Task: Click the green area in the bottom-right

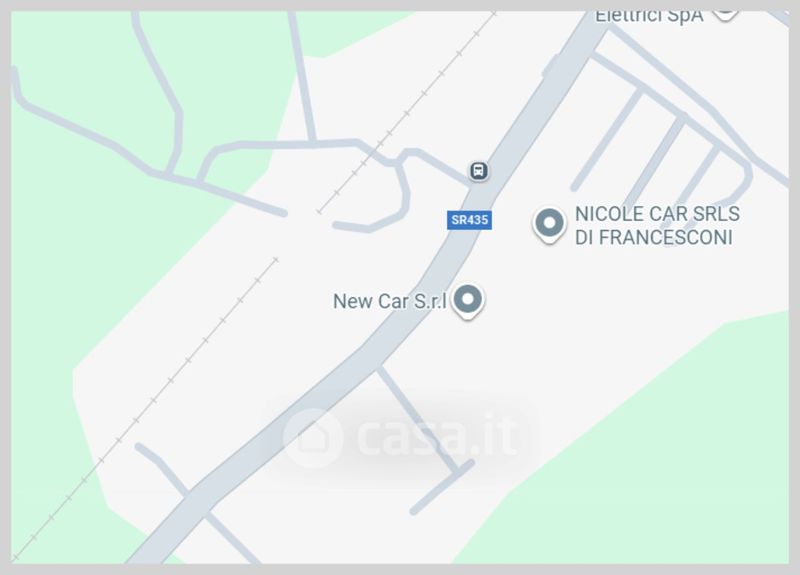Action: point(663,459)
